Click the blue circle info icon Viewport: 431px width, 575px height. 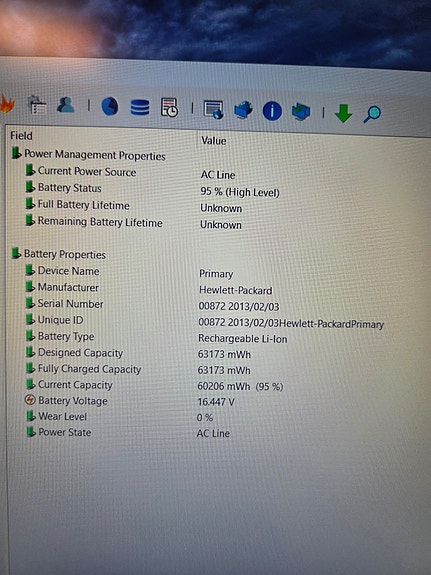tap(272, 111)
